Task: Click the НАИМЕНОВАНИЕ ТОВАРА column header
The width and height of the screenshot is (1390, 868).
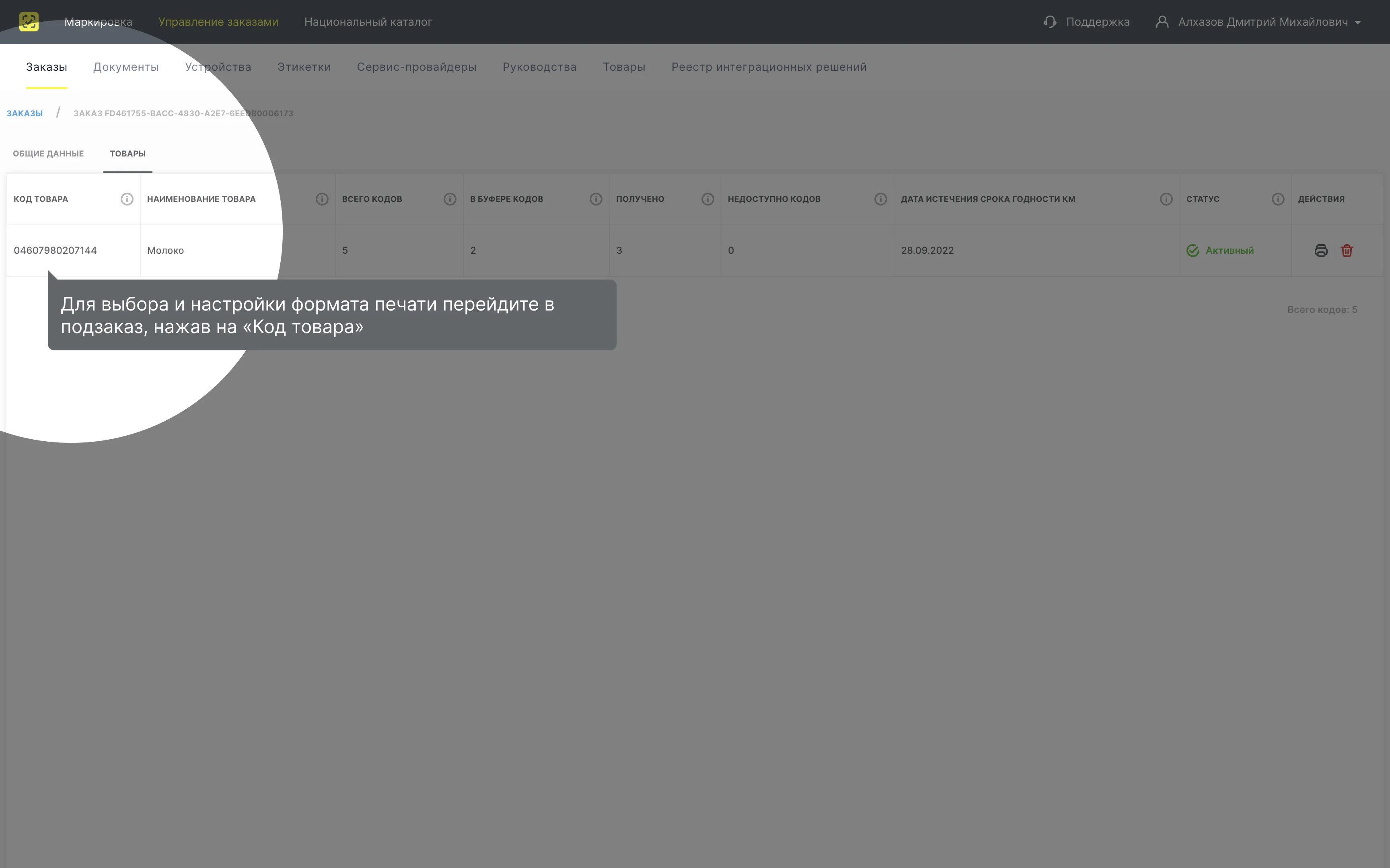Action: (x=202, y=199)
